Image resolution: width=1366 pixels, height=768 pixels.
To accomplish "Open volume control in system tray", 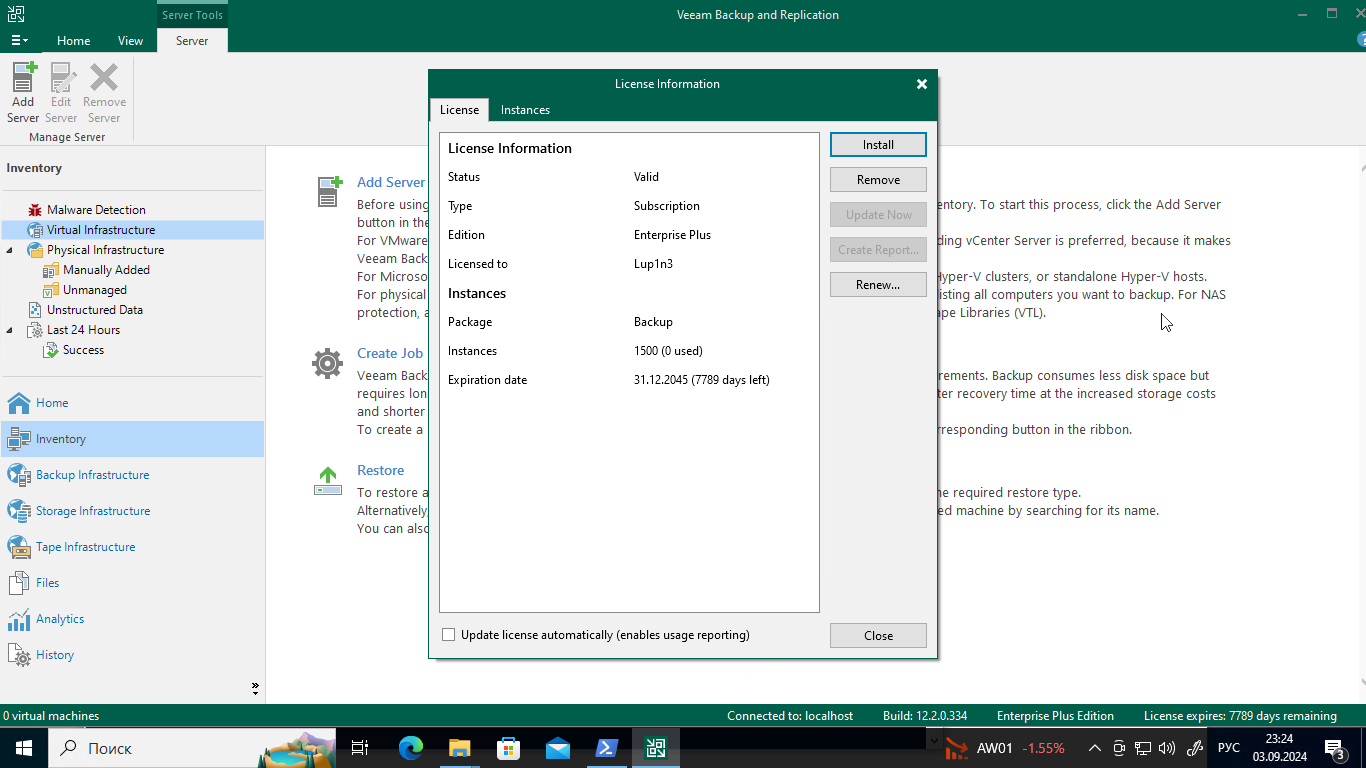I will tap(1167, 748).
